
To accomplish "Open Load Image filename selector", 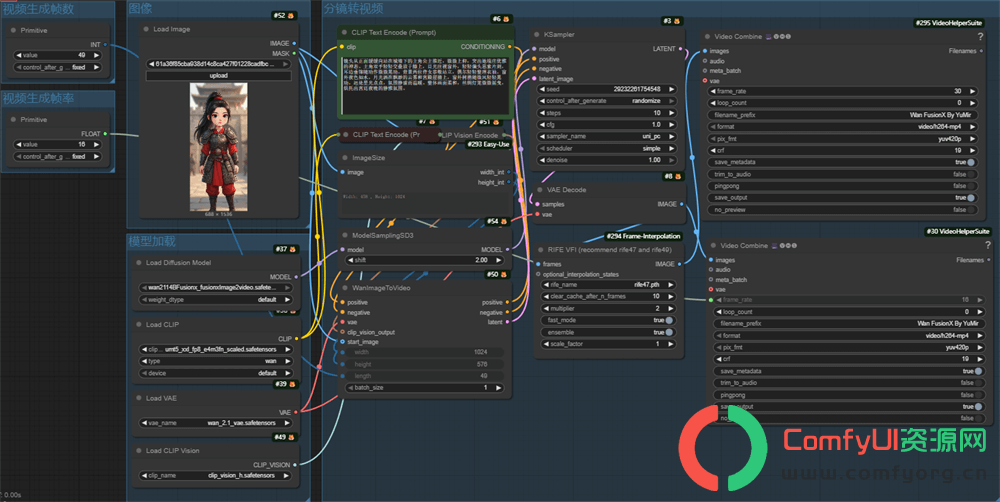I will pos(219,64).
